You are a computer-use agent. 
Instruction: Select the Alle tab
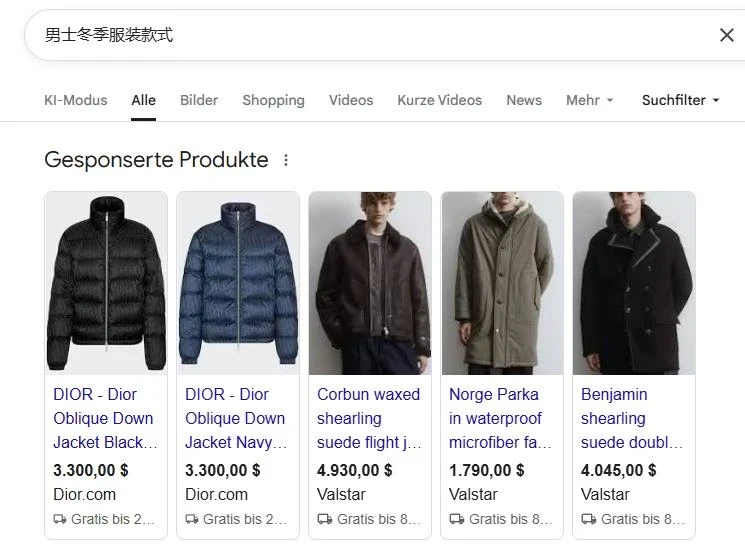(x=143, y=100)
